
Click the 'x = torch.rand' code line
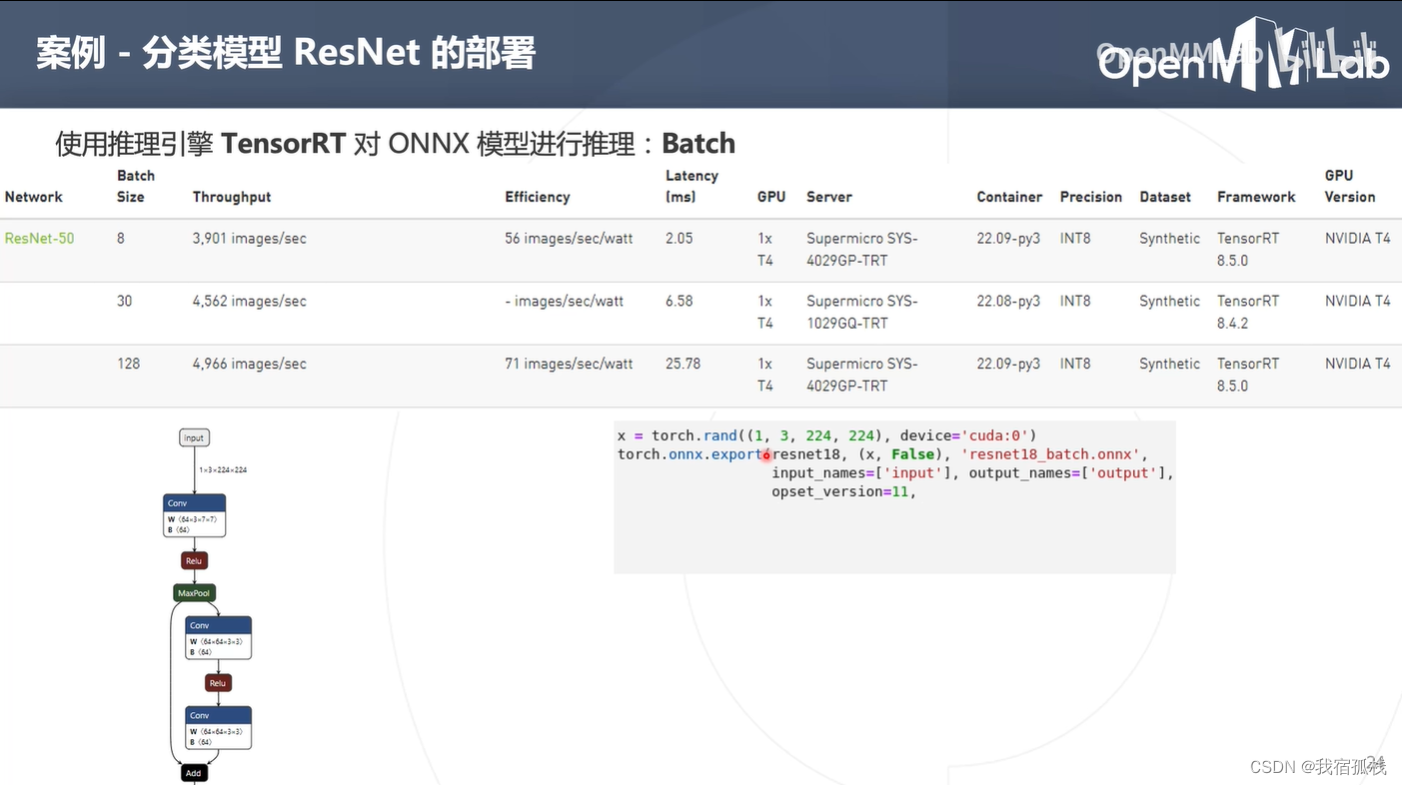coord(827,435)
